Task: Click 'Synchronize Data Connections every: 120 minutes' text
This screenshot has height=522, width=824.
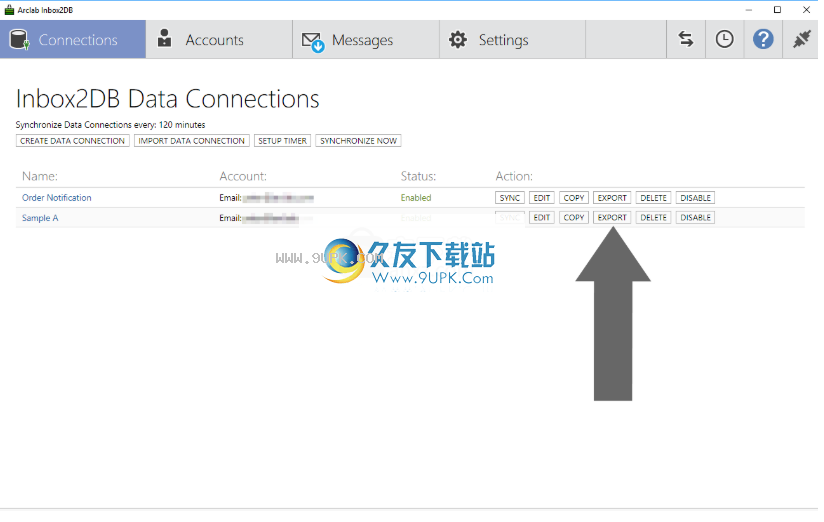Action: 110,125
